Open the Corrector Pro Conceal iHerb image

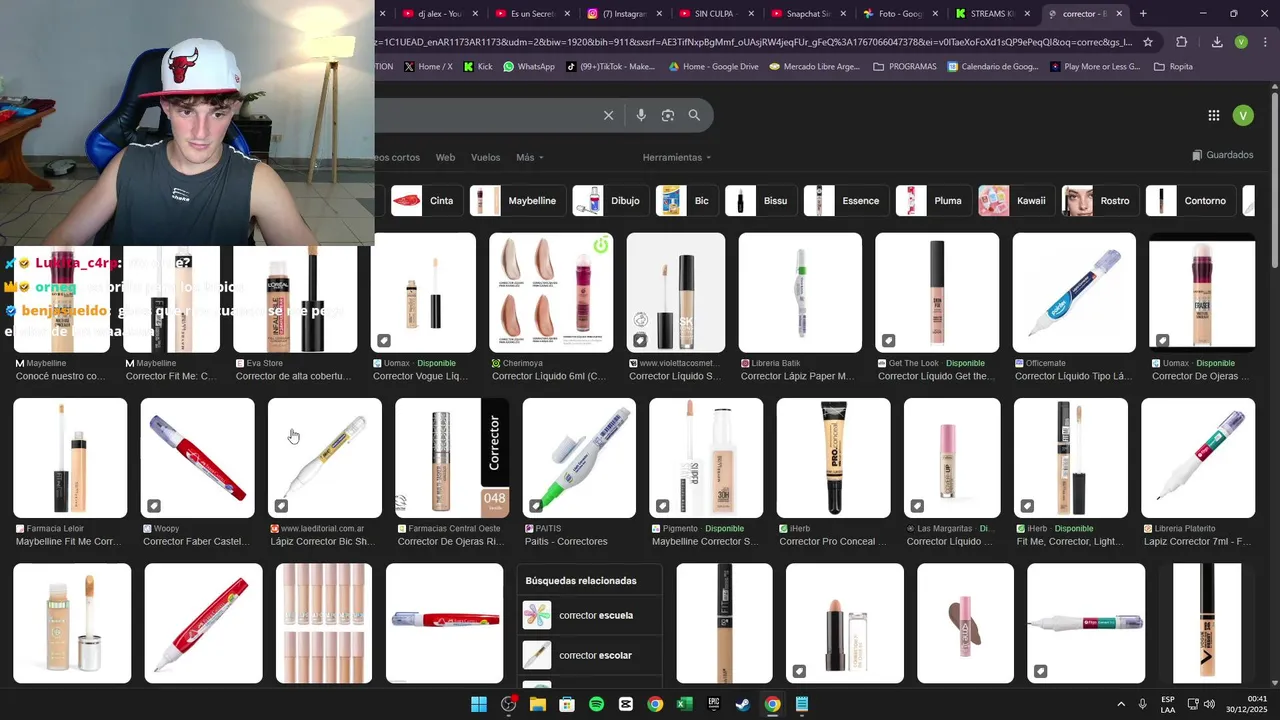coord(834,458)
